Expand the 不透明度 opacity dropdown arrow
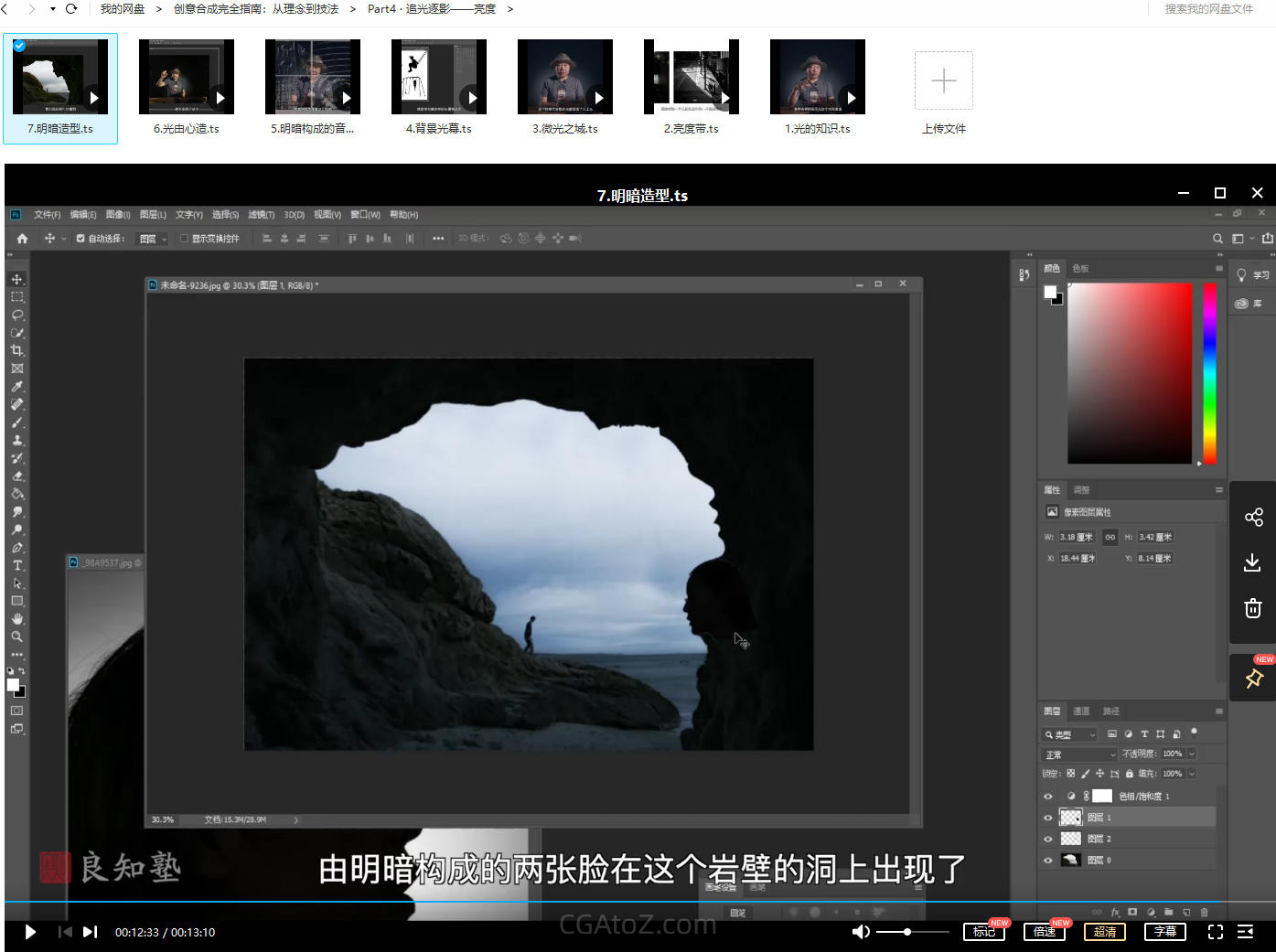The image size is (1276, 952). click(x=1191, y=754)
